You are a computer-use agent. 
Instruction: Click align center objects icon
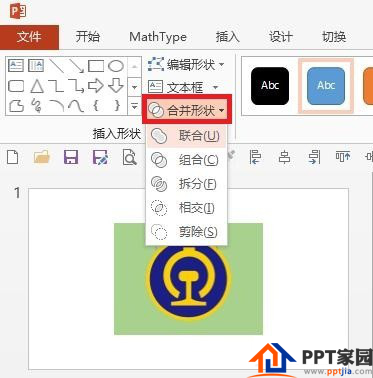(284, 157)
